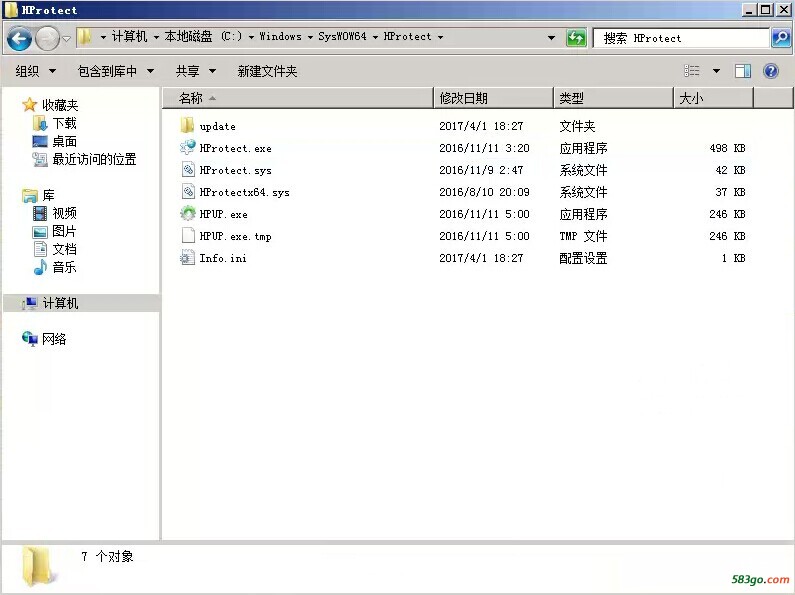Click the file name HProtect.exe
This screenshot has height=595, width=795.
coord(235,148)
